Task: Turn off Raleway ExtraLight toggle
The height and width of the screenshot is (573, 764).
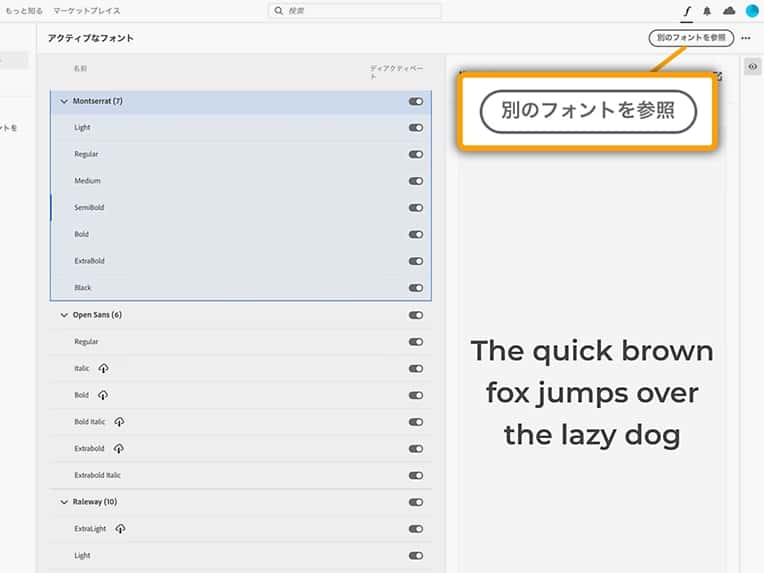Action: (x=416, y=529)
